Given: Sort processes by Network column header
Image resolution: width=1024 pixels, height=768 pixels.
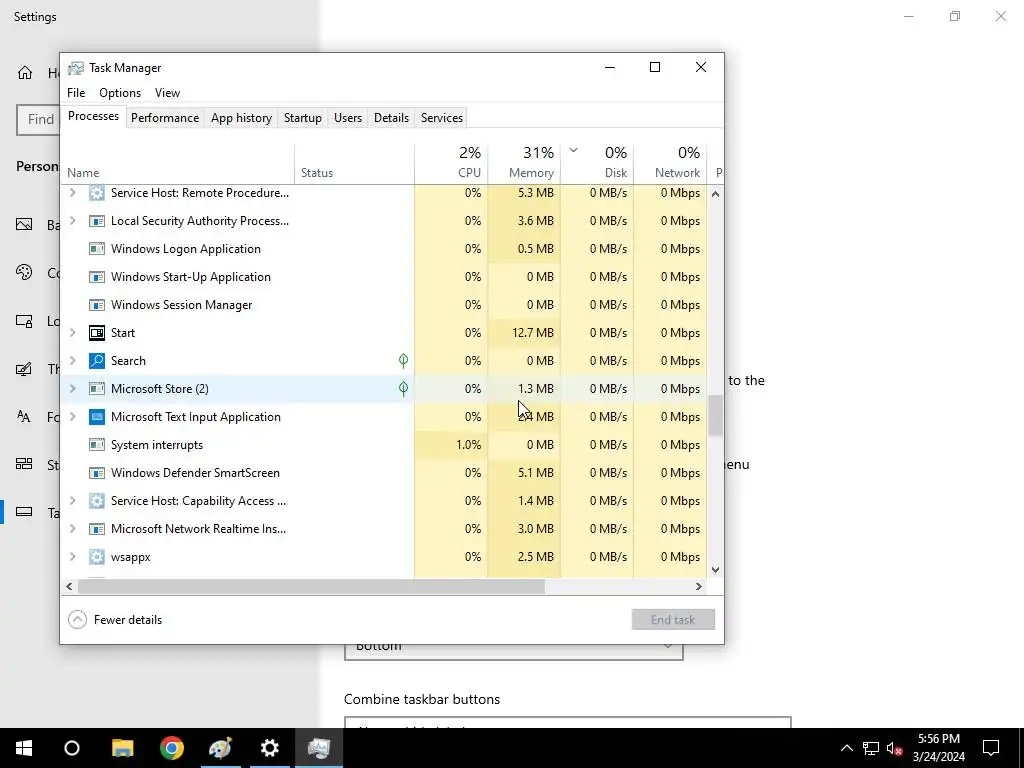Looking at the screenshot, I should (670, 162).
